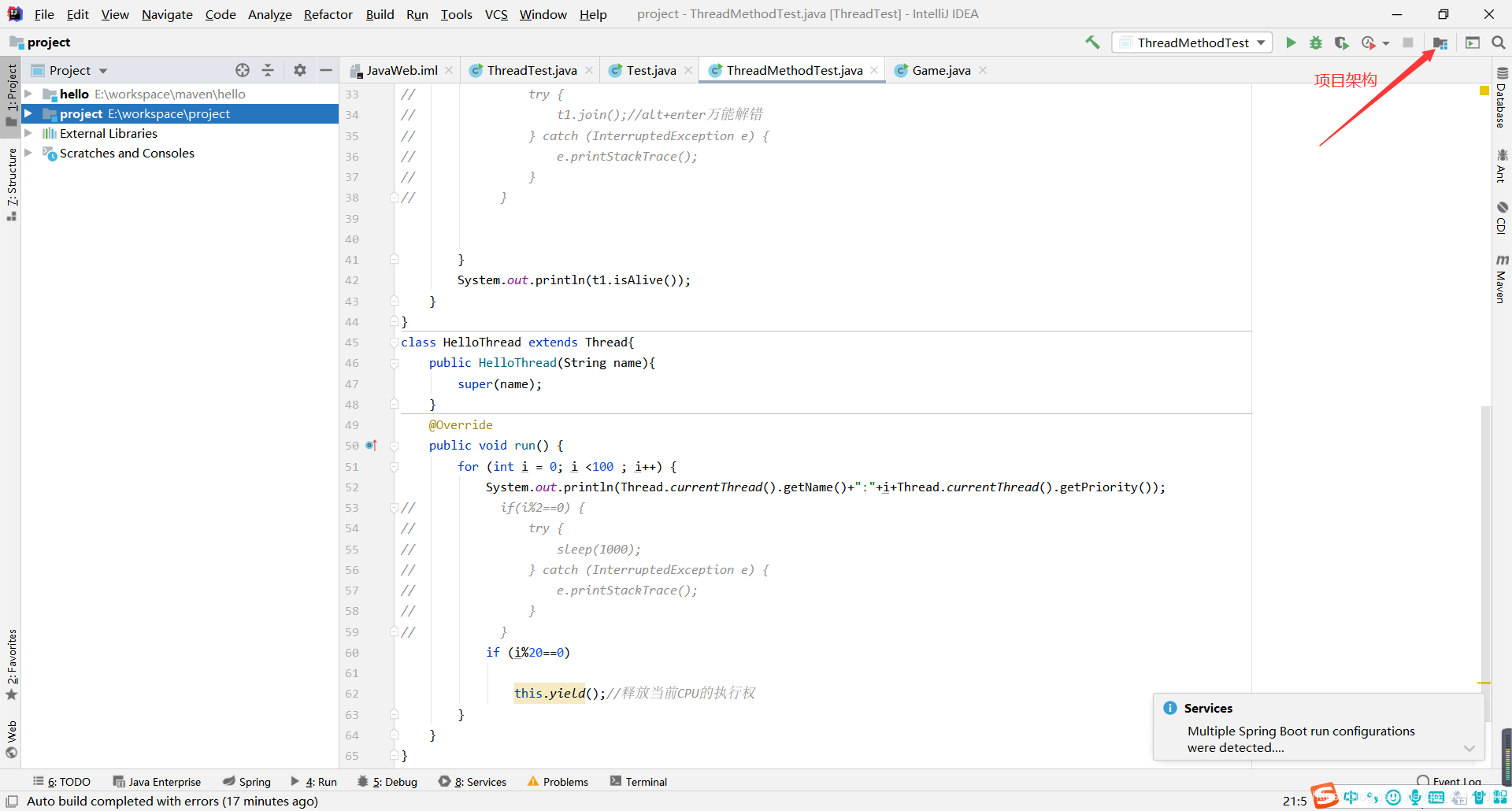Open the Navigate menu
This screenshot has width=1512, height=811.
click(x=167, y=14)
